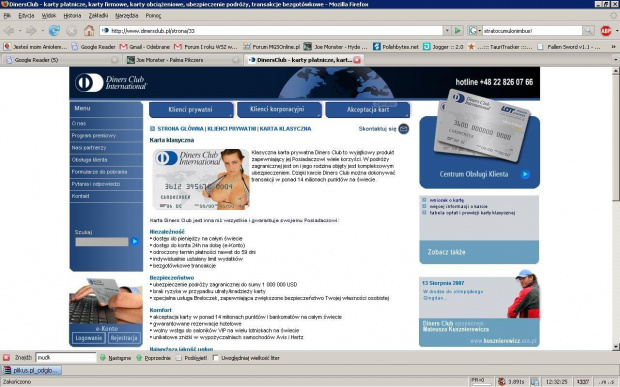Click the Stop loading icon
The image size is (620, 387).
pos(72,30)
